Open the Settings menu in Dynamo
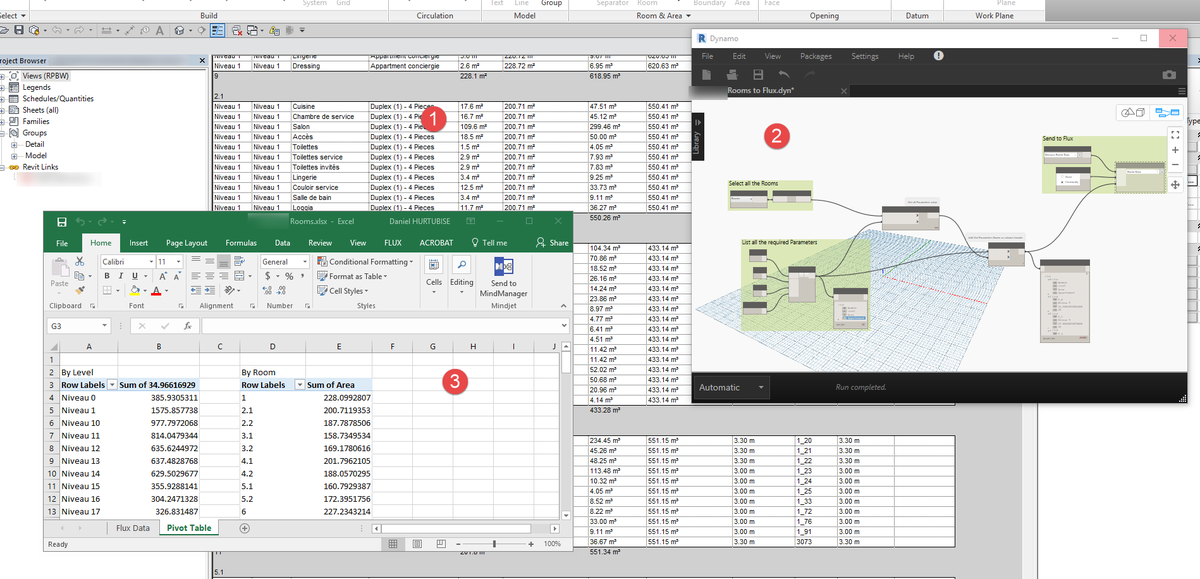This screenshot has width=1200, height=579. tap(865, 56)
